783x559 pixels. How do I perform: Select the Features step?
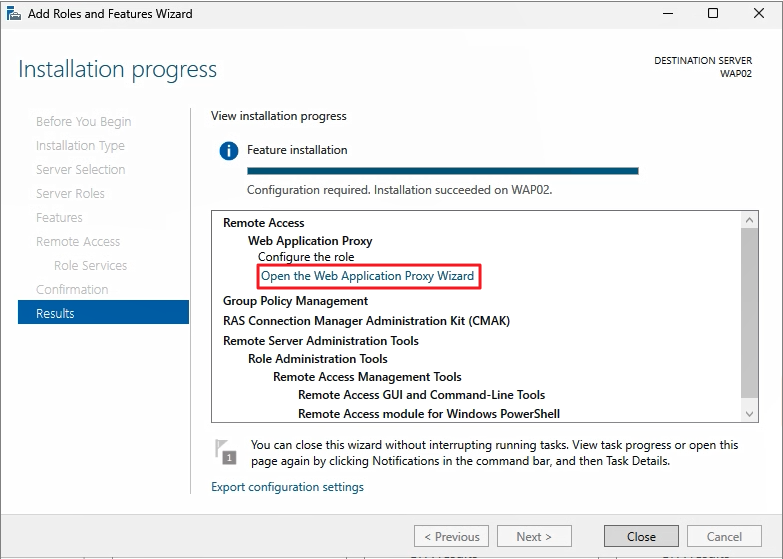coord(59,217)
